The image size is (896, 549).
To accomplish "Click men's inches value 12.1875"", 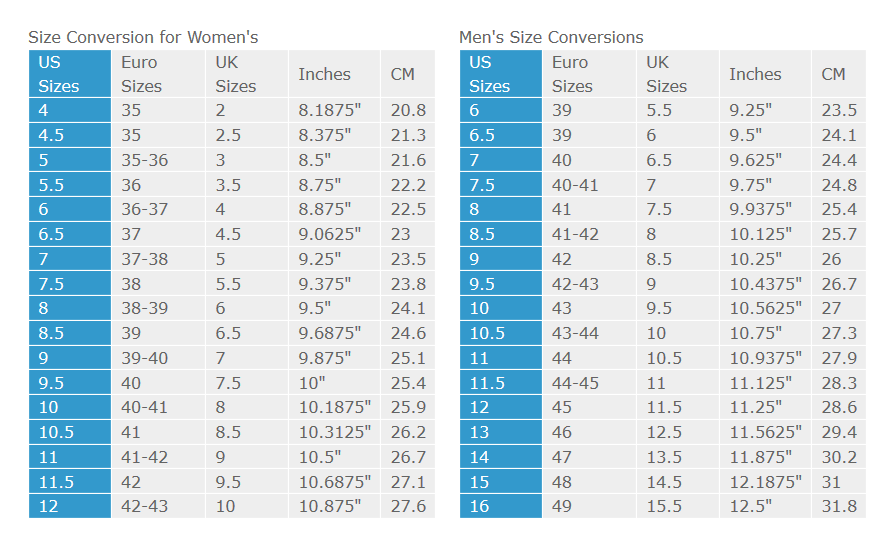I will 762,481.
